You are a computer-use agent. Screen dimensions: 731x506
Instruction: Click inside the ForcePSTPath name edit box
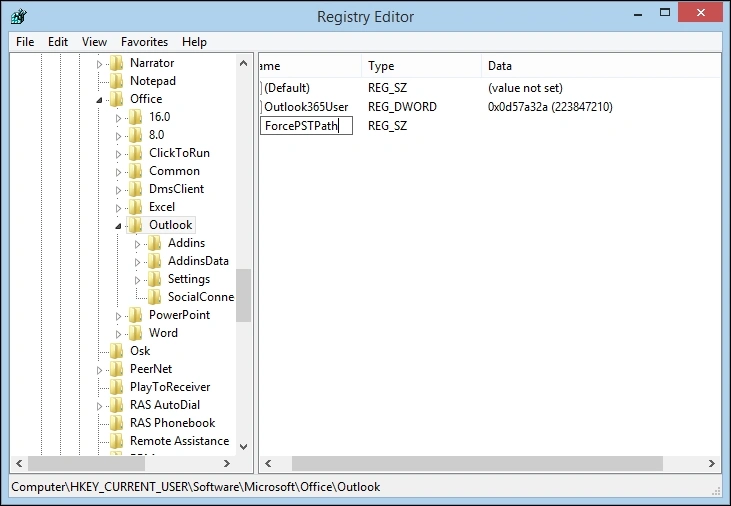pos(306,126)
